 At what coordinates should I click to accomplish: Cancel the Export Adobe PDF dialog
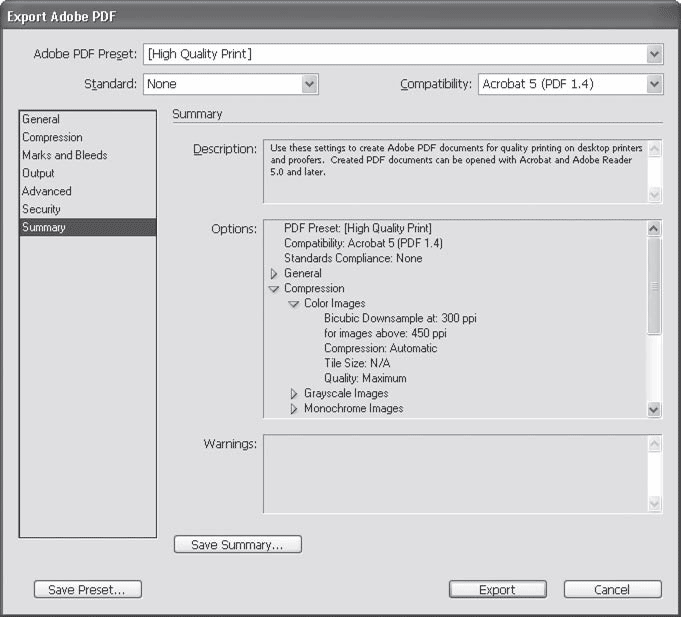pyautogui.click(x=611, y=590)
